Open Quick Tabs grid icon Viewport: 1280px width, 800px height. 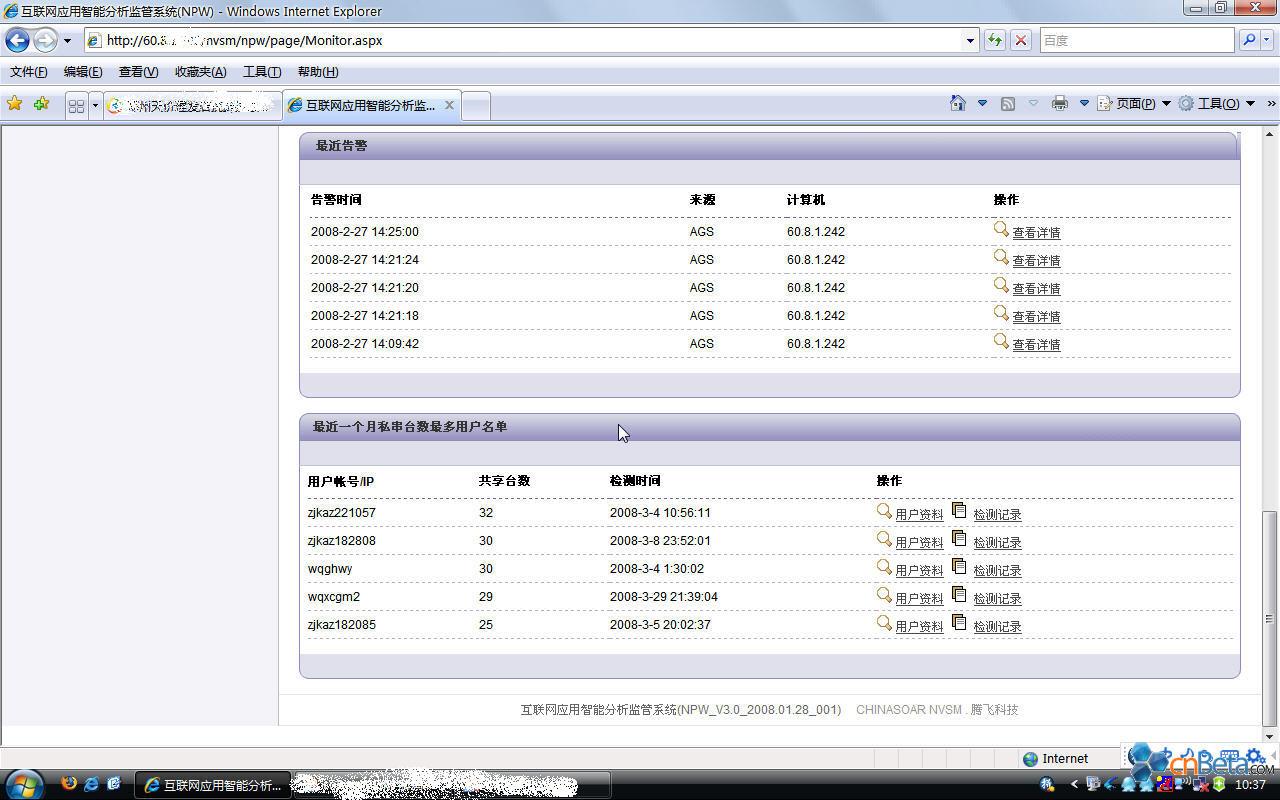point(76,105)
